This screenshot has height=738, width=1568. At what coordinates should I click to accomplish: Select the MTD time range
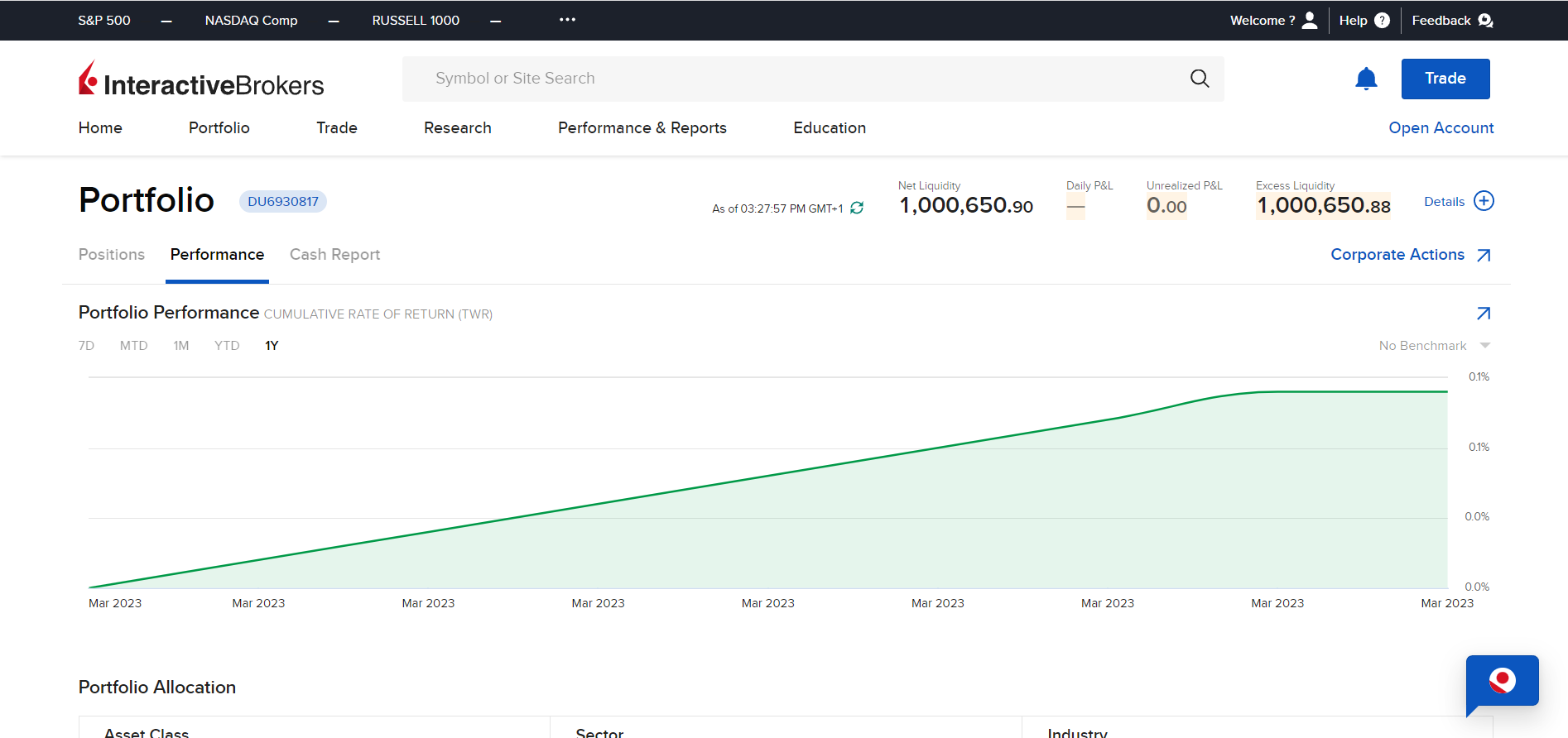[133, 345]
